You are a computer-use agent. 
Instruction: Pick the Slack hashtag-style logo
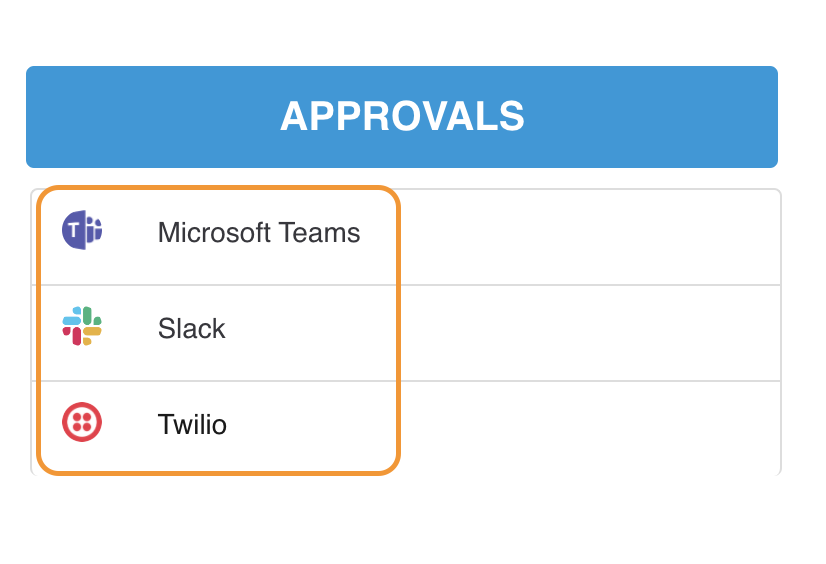(x=82, y=327)
